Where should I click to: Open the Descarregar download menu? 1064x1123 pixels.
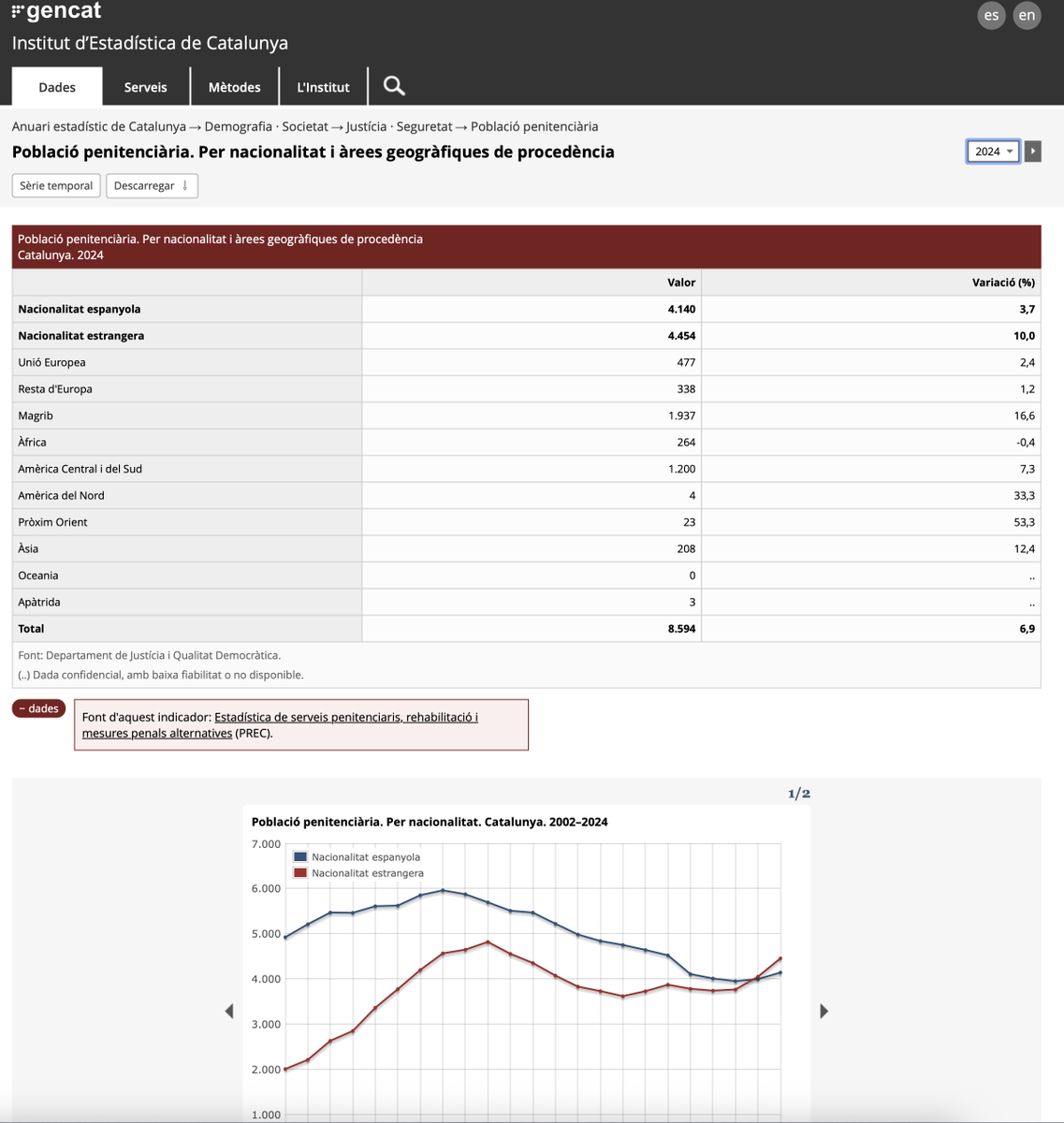click(152, 185)
